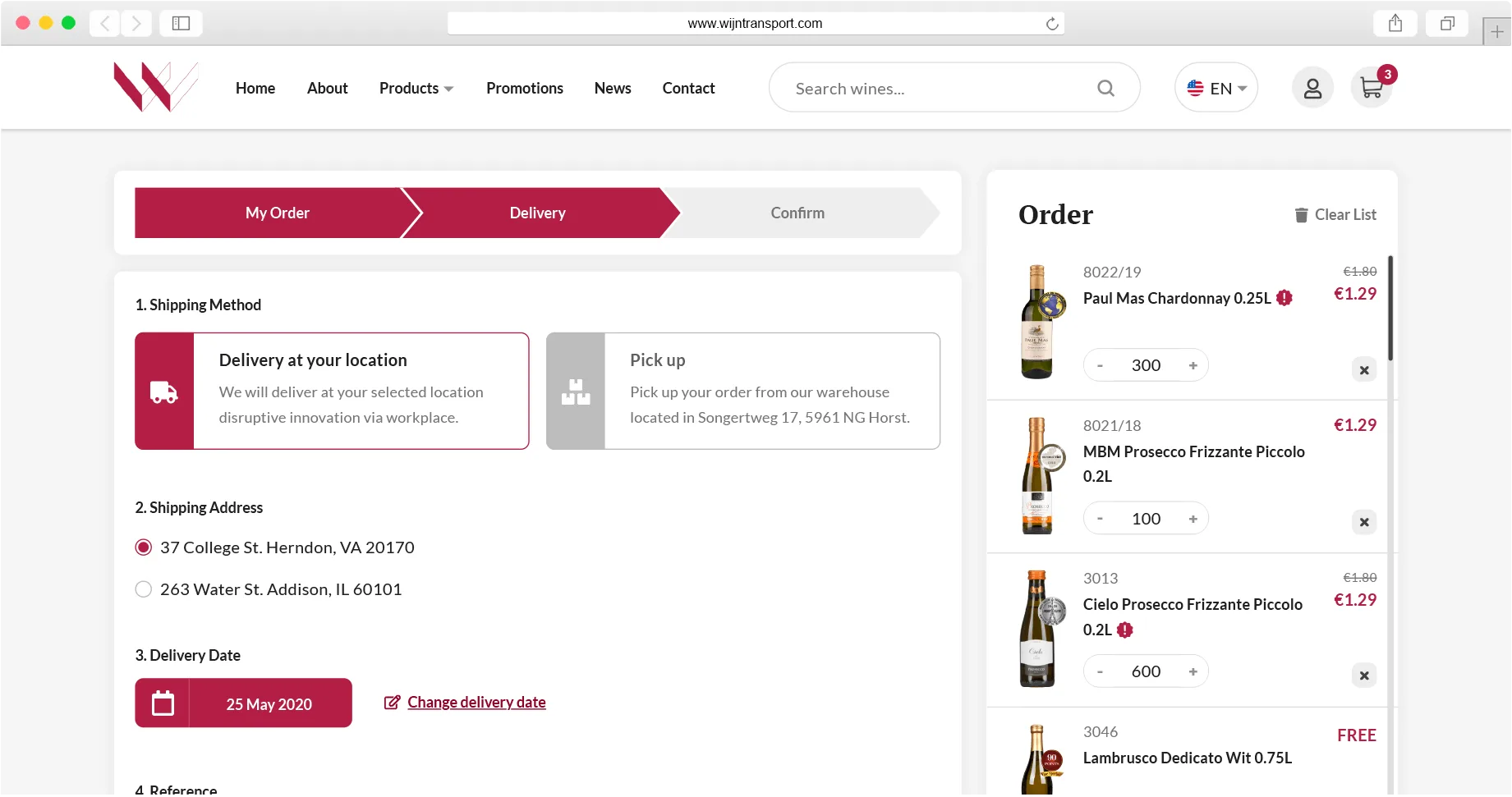The image size is (1512, 797).
Task: Click the browser reload icon
Action: click(x=1051, y=23)
